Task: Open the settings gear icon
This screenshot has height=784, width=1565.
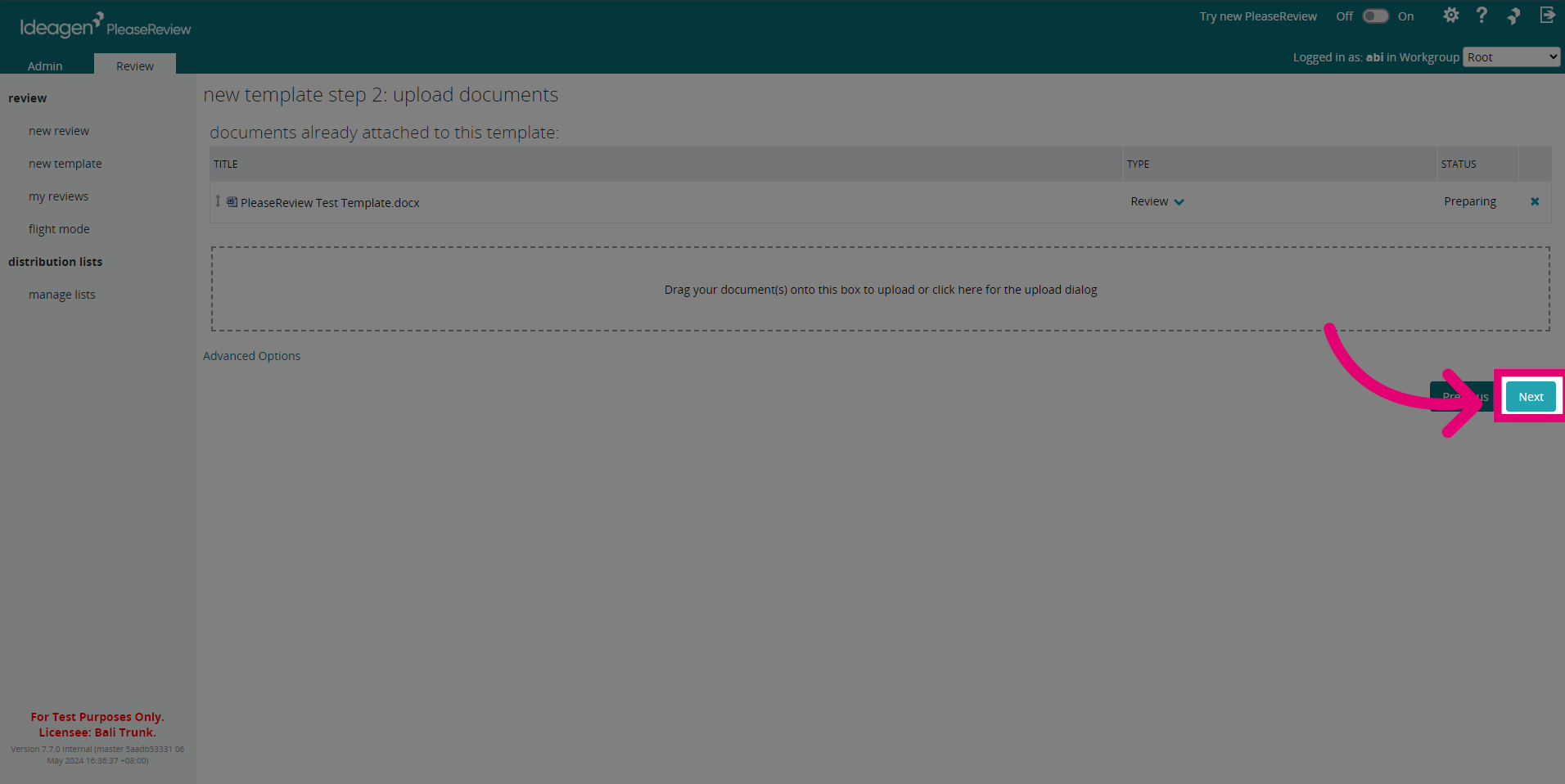Action: [x=1450, y=16]
